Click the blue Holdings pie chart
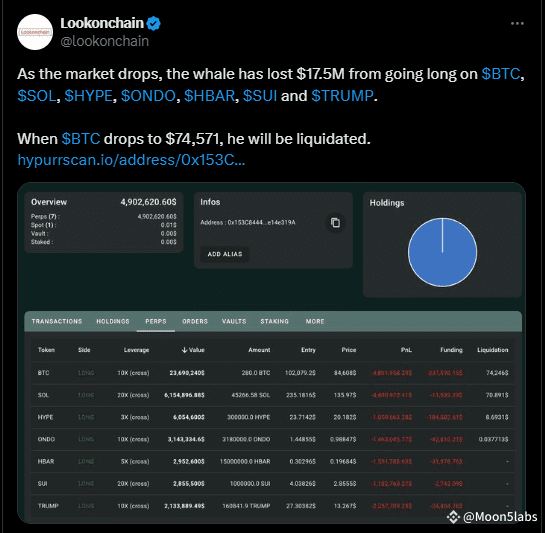This screenshot has width=545, height=533. [x=442, y=252]
